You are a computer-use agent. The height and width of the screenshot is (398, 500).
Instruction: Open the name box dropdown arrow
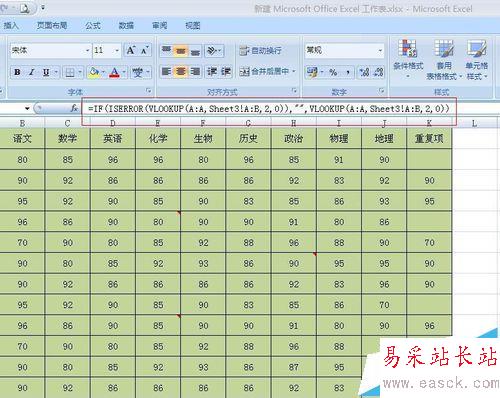pos(27,108)
